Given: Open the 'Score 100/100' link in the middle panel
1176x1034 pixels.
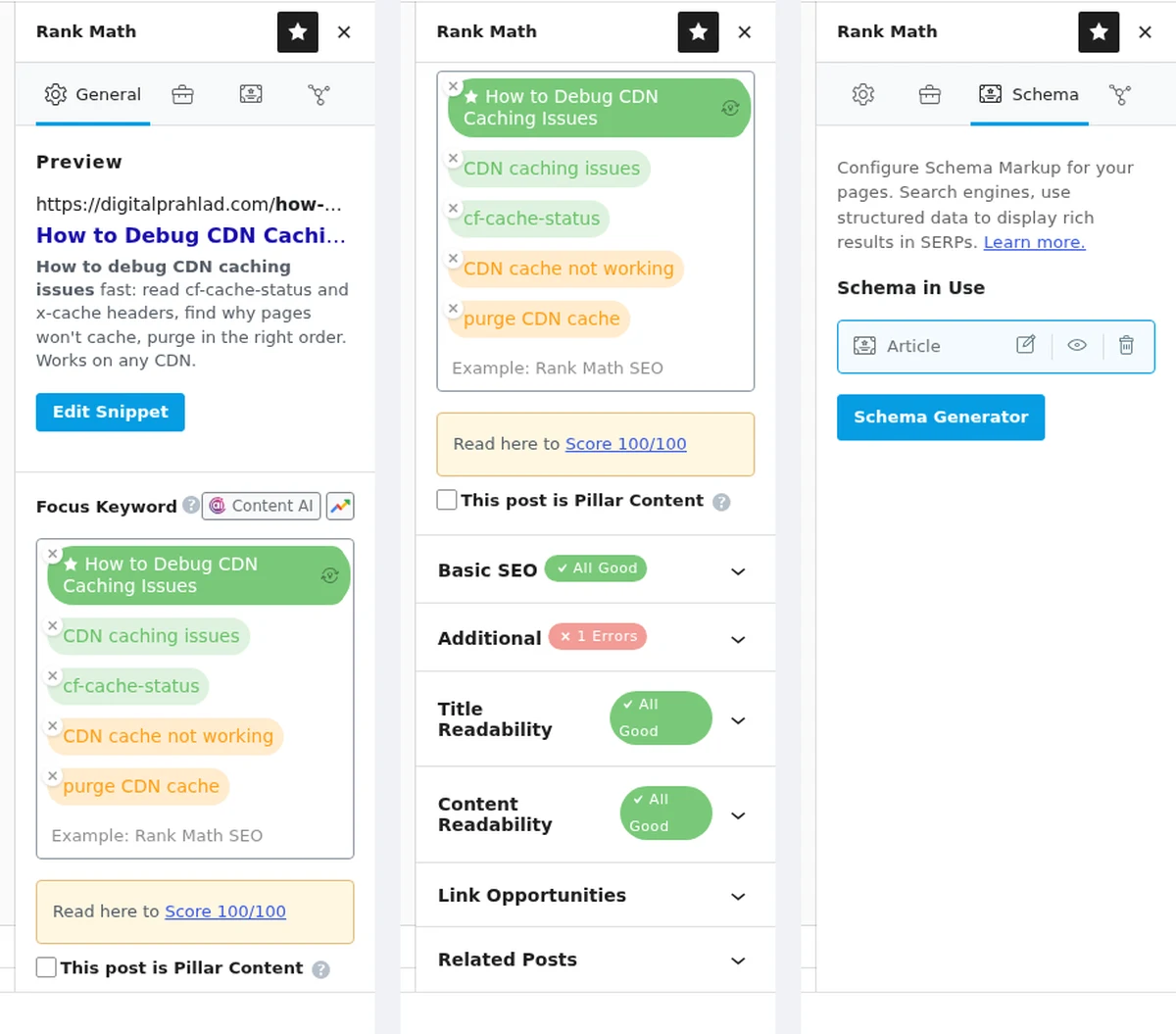Looking at the screenshot, I should [x=626, y=444].
